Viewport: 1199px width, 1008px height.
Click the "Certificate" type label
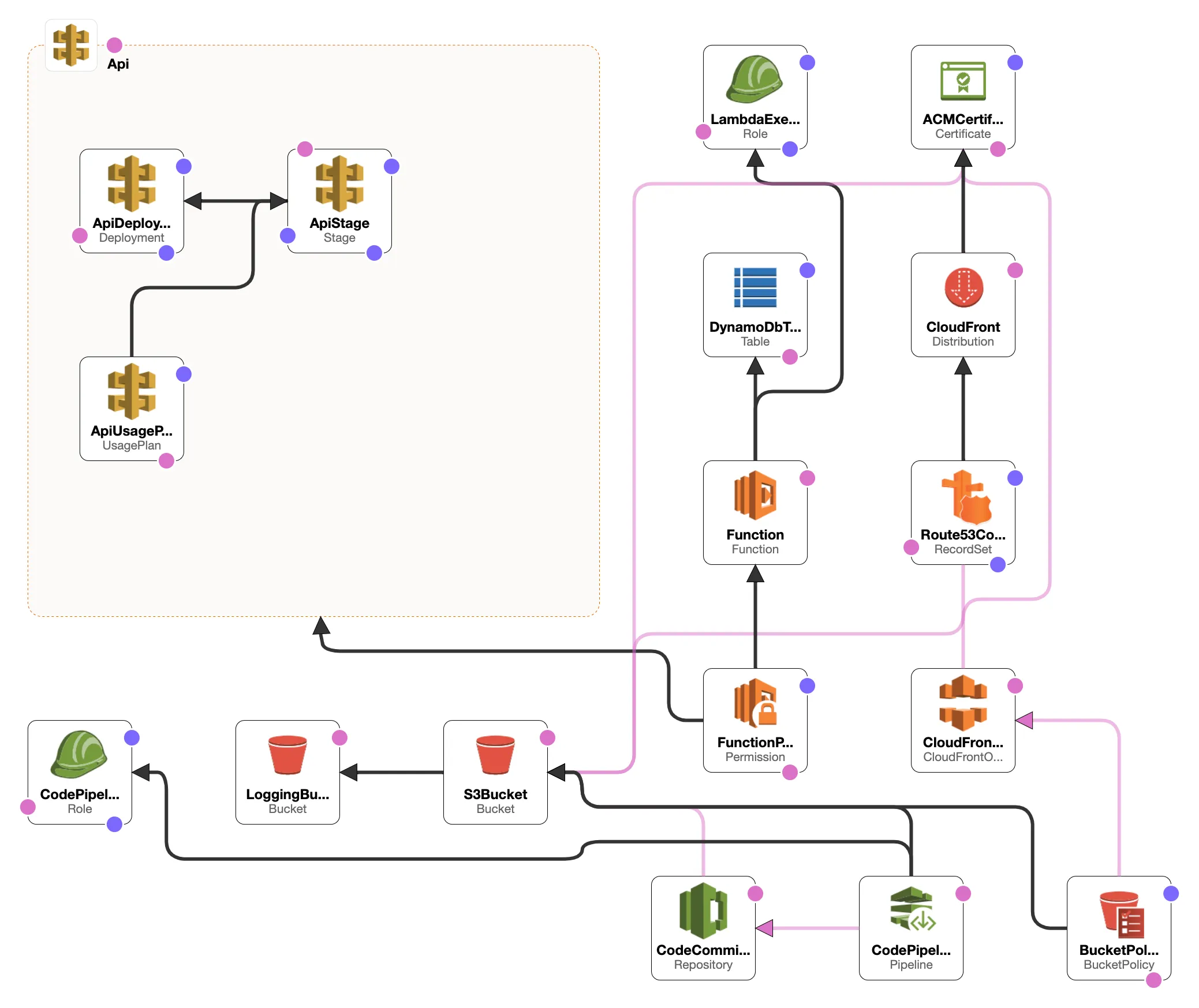point(963,134)
